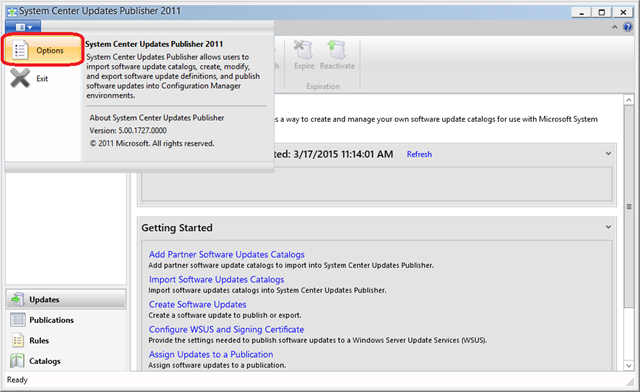The height and width of the screenshot is (392, 640).
Task: Switch to the Publications workspace
Action: pos(66,320)
